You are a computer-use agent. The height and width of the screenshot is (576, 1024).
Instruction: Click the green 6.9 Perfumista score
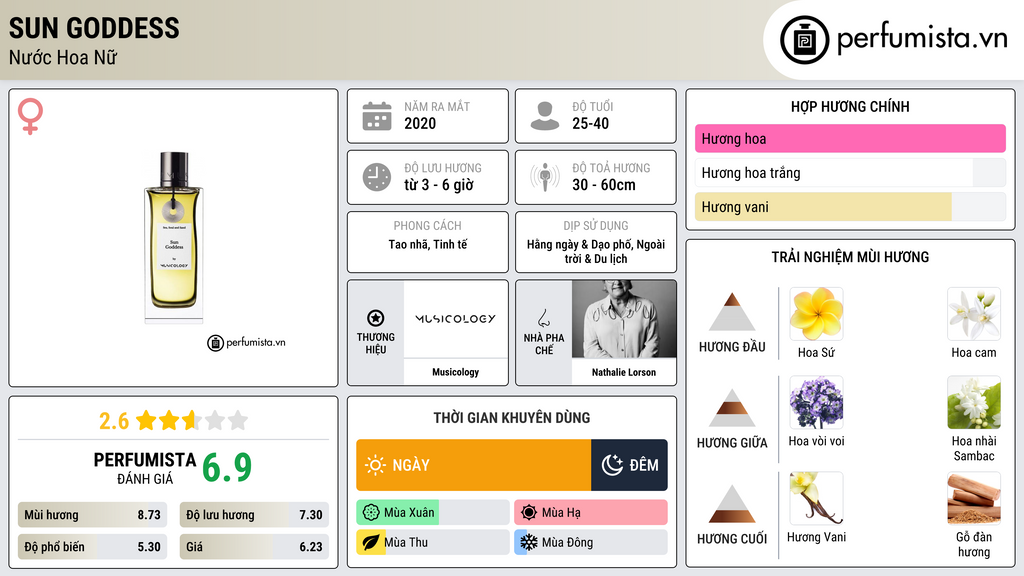[226, 467]
